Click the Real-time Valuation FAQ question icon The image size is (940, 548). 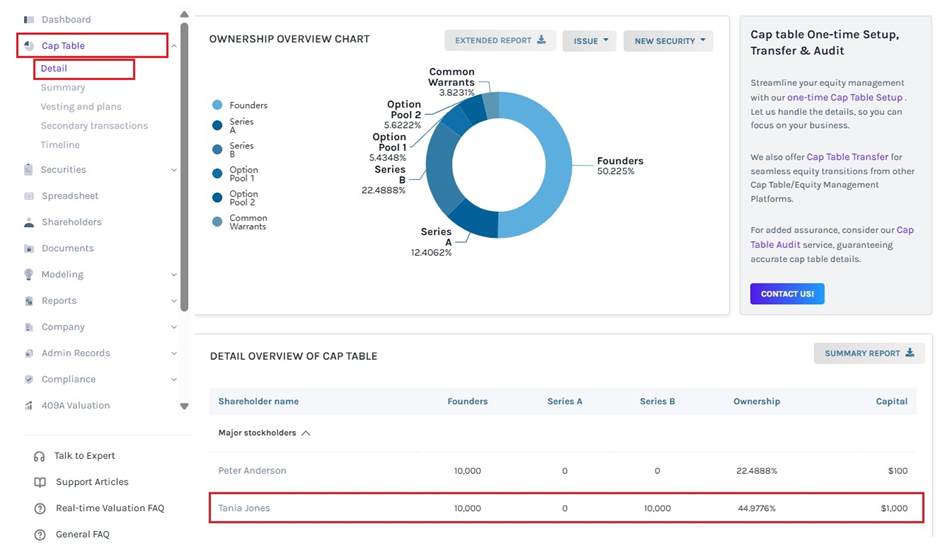click(x=39, y=508)
